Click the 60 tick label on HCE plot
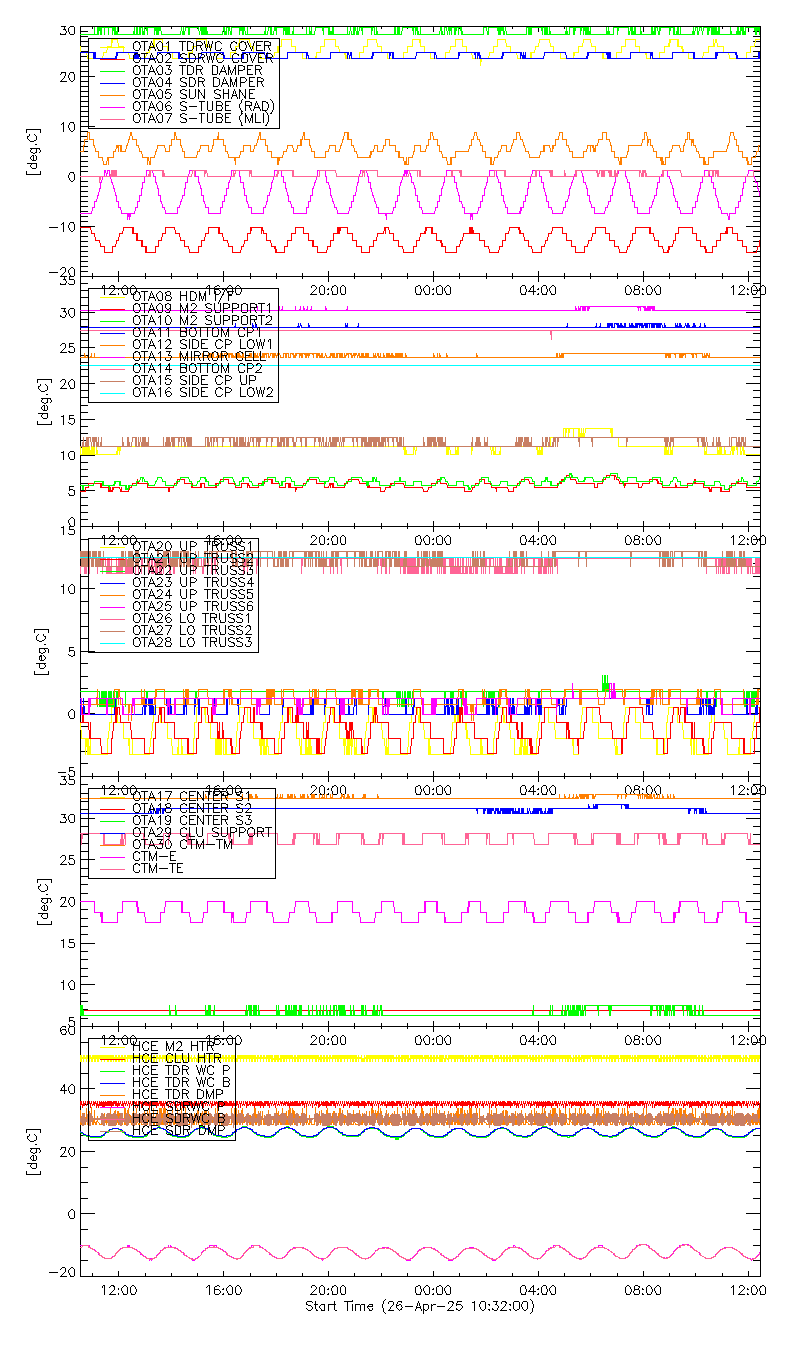Screen dimensions: 800x1350 [x=69, y=1030]
